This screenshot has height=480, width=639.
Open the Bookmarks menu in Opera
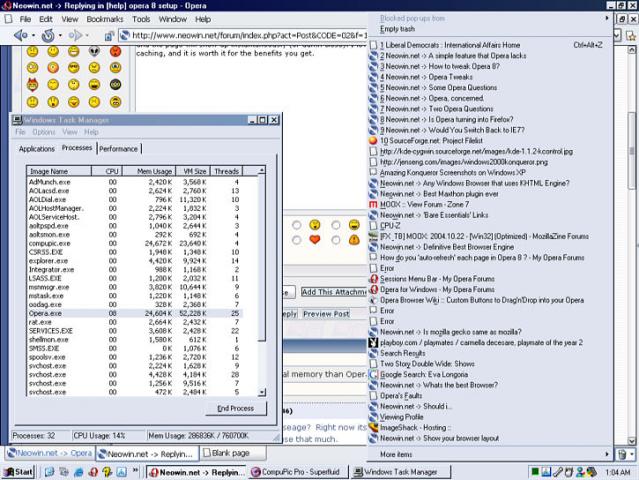click(x=105, y=18)
